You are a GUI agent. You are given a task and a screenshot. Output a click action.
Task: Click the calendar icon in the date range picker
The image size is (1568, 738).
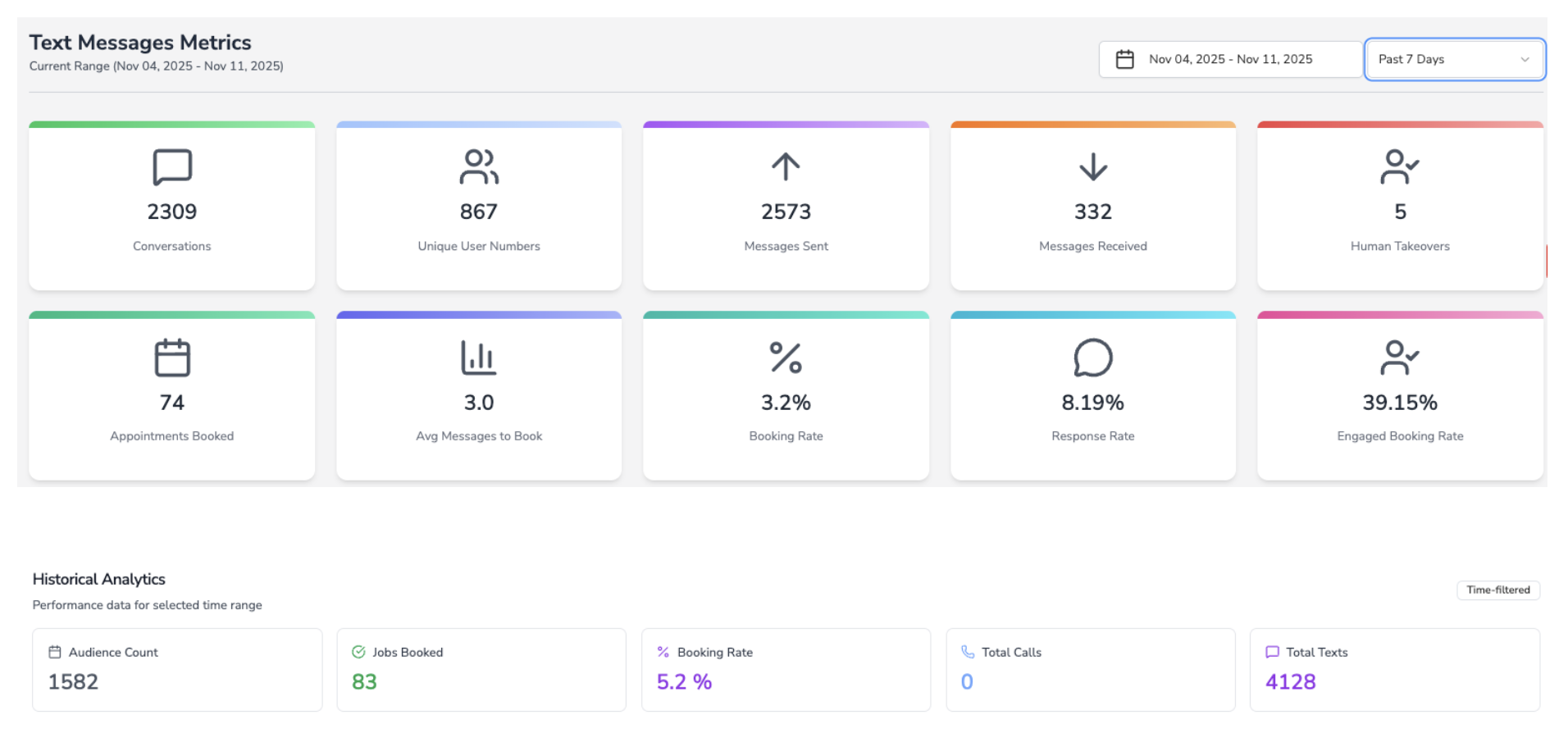coord(1123,58)
